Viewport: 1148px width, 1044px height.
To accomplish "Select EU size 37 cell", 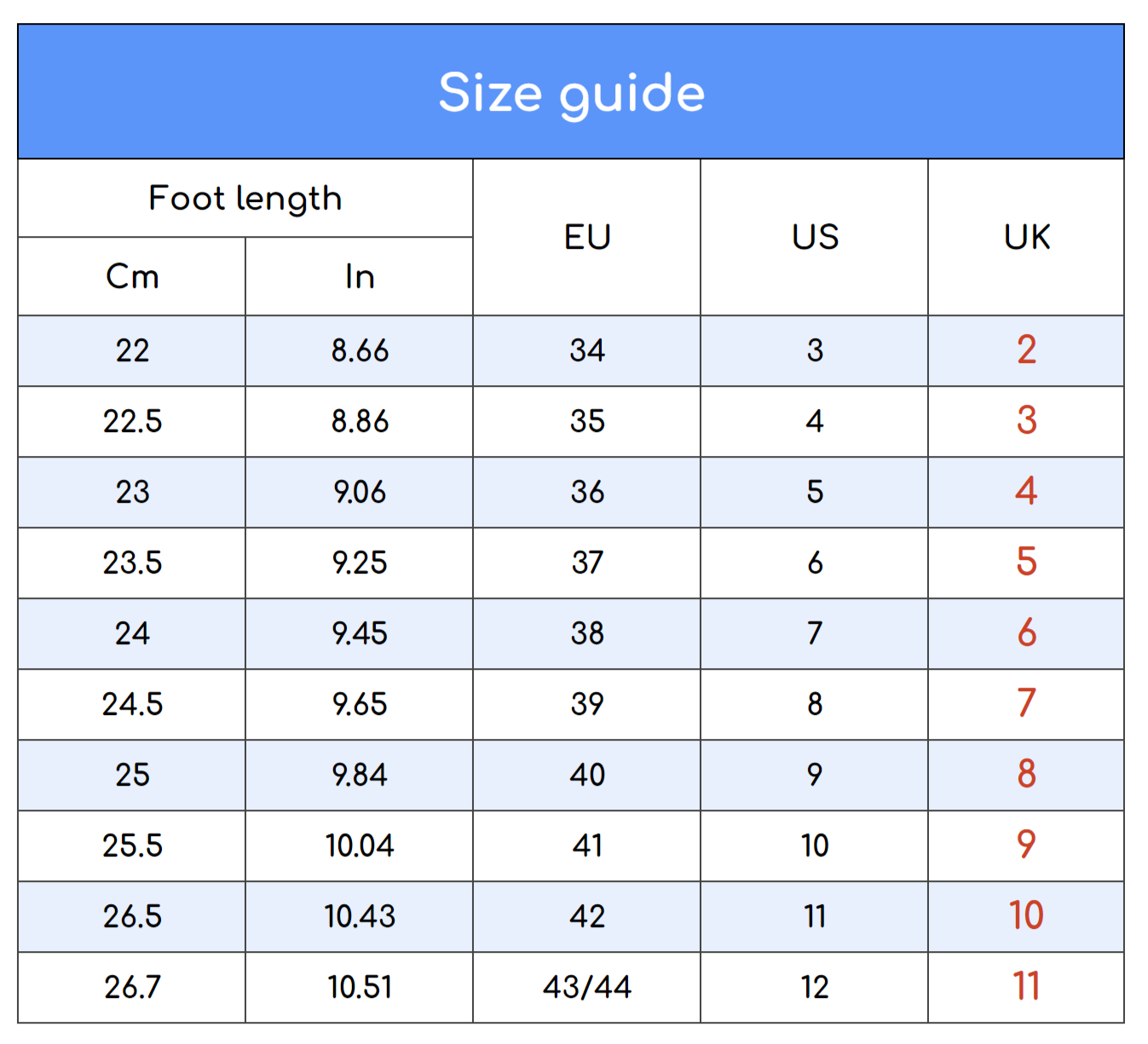I will (x=587, y=563).
